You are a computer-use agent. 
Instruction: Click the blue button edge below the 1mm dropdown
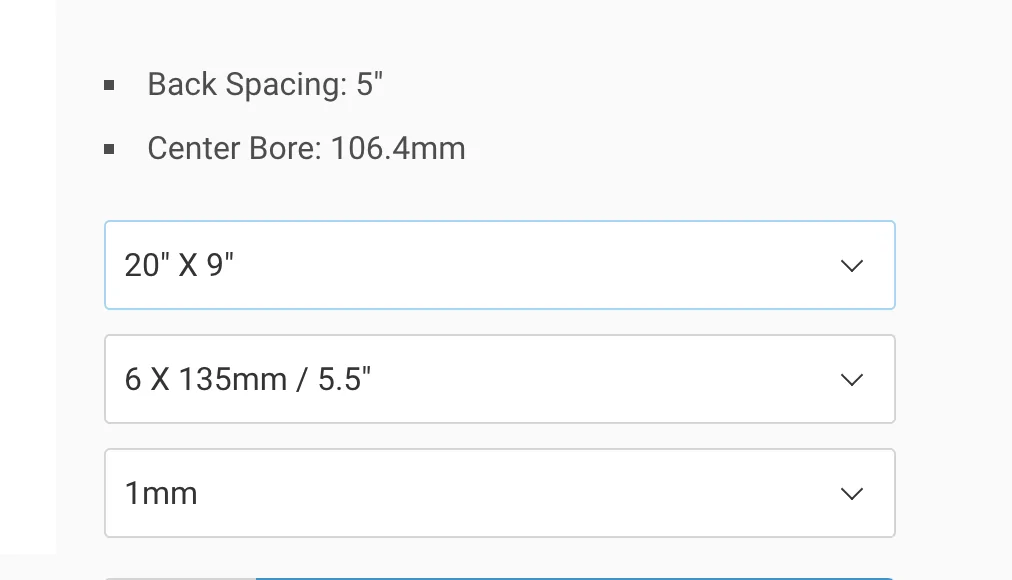click(x=570, y=578)
